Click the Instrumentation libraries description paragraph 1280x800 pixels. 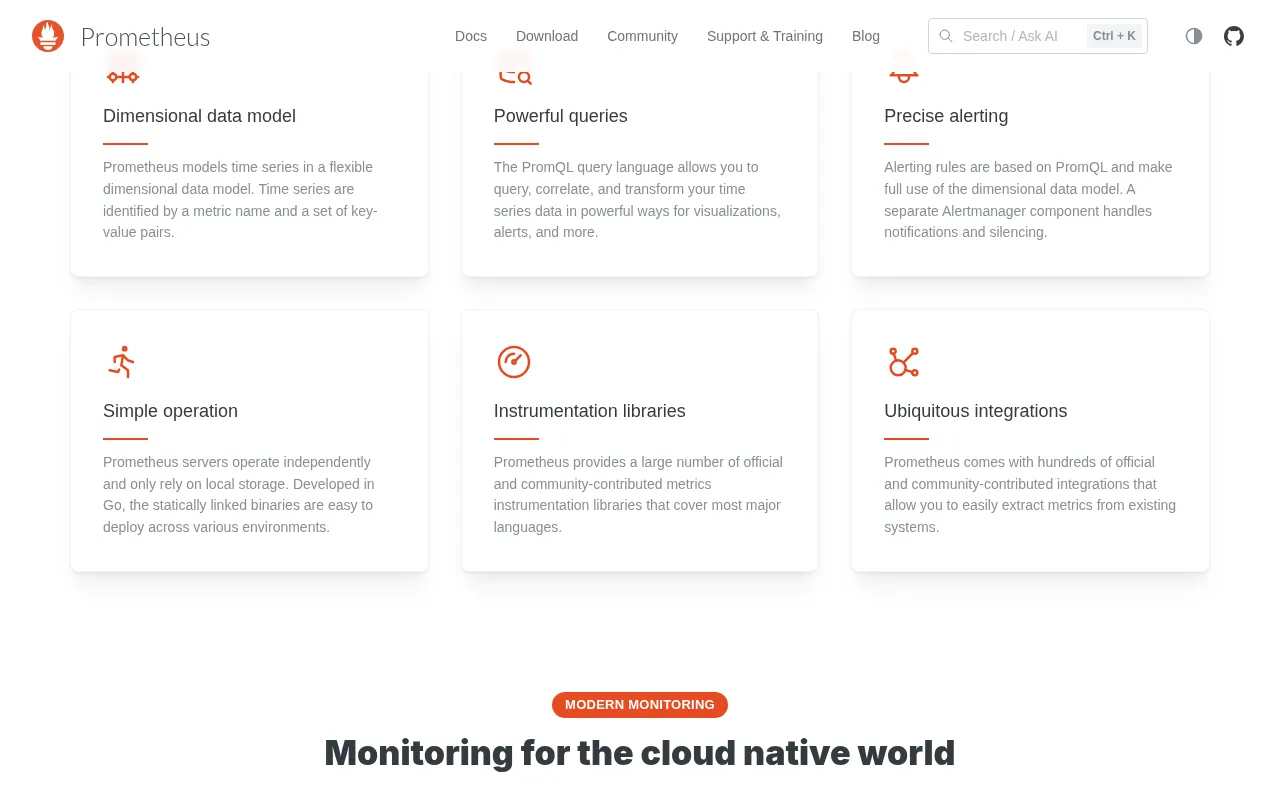(x=639, y=495)
